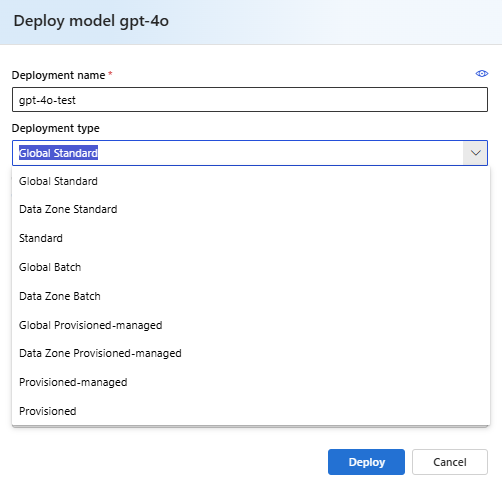This screenshot has width=502, height=493.
Task: Choose Data Zone Batch option
Action: click(x=251, y=296)
